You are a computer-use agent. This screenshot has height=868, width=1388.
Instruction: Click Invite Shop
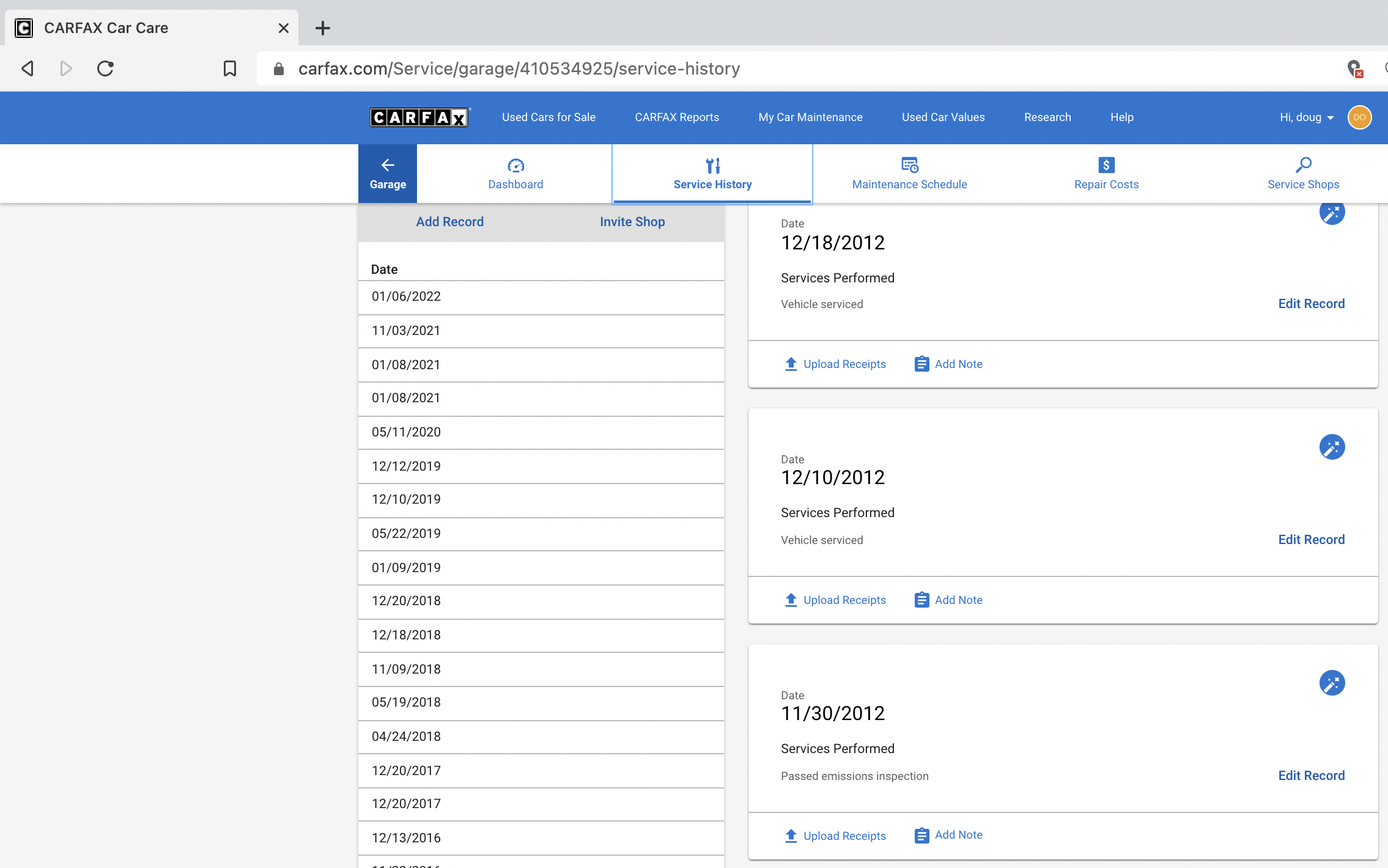tap(632, 222)
